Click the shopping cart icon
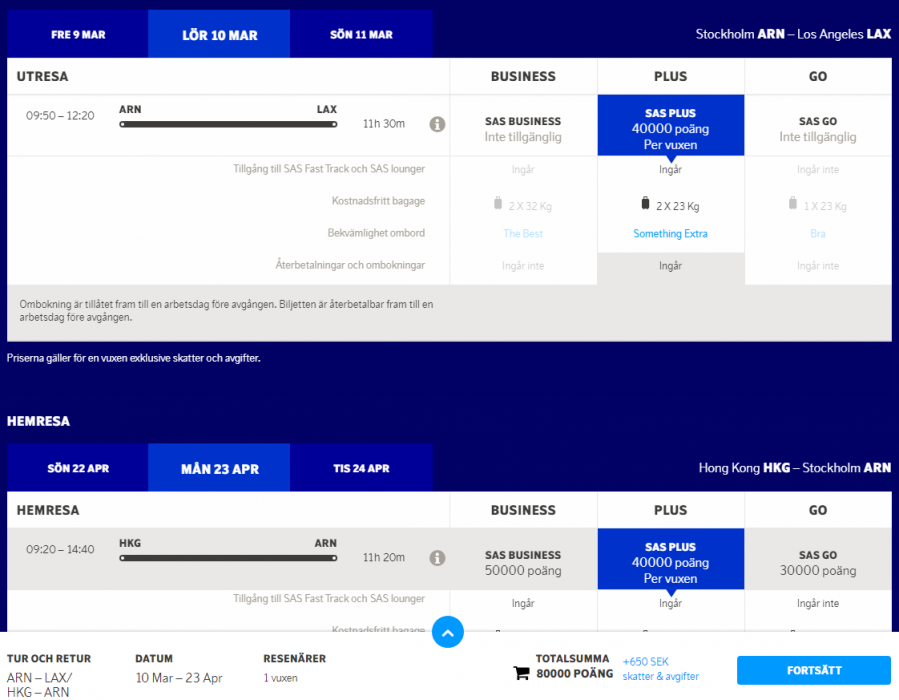 pos(521,673)
